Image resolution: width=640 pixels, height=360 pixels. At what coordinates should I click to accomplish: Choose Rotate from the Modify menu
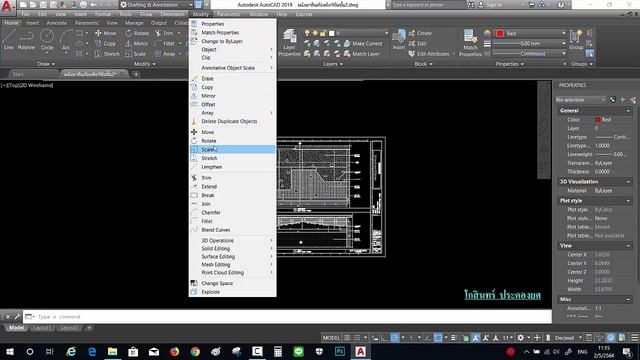(x=233, y=141)
